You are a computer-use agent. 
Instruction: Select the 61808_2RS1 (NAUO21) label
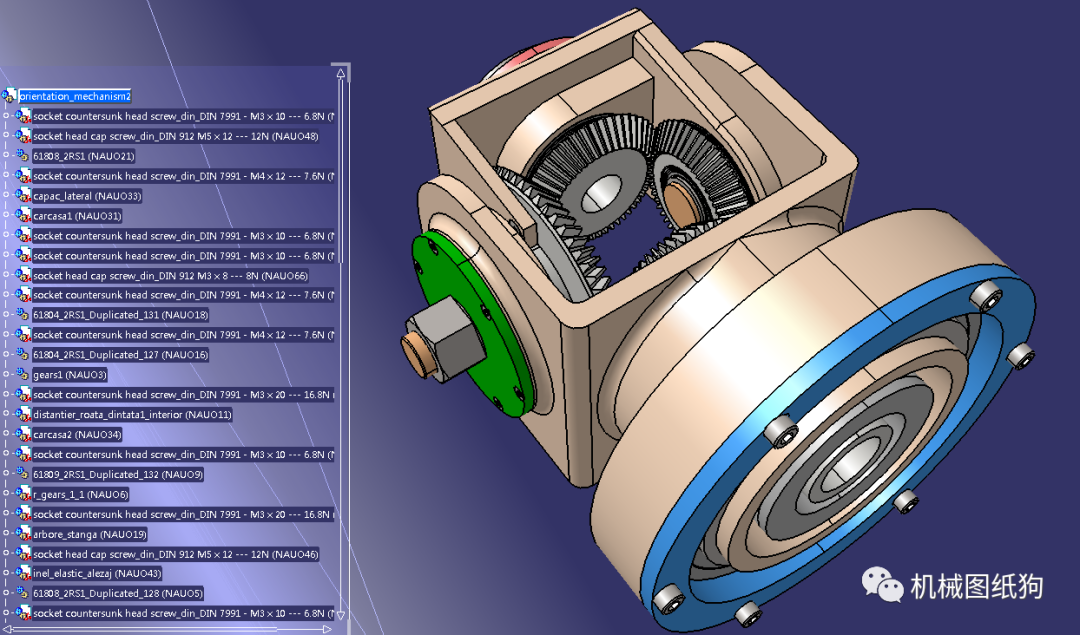(x=83, y=156)
